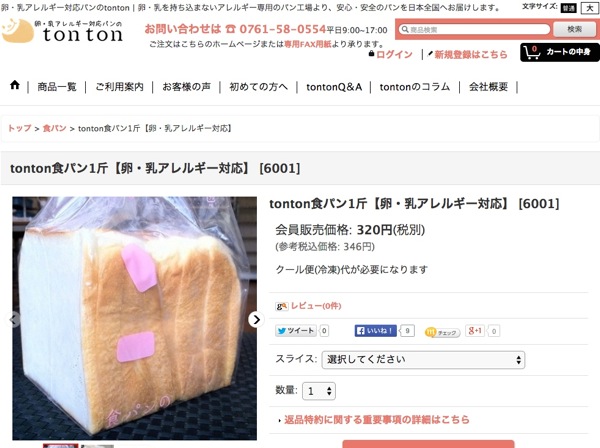Open the 会社概要 menu item

click(x=488, y=87)
